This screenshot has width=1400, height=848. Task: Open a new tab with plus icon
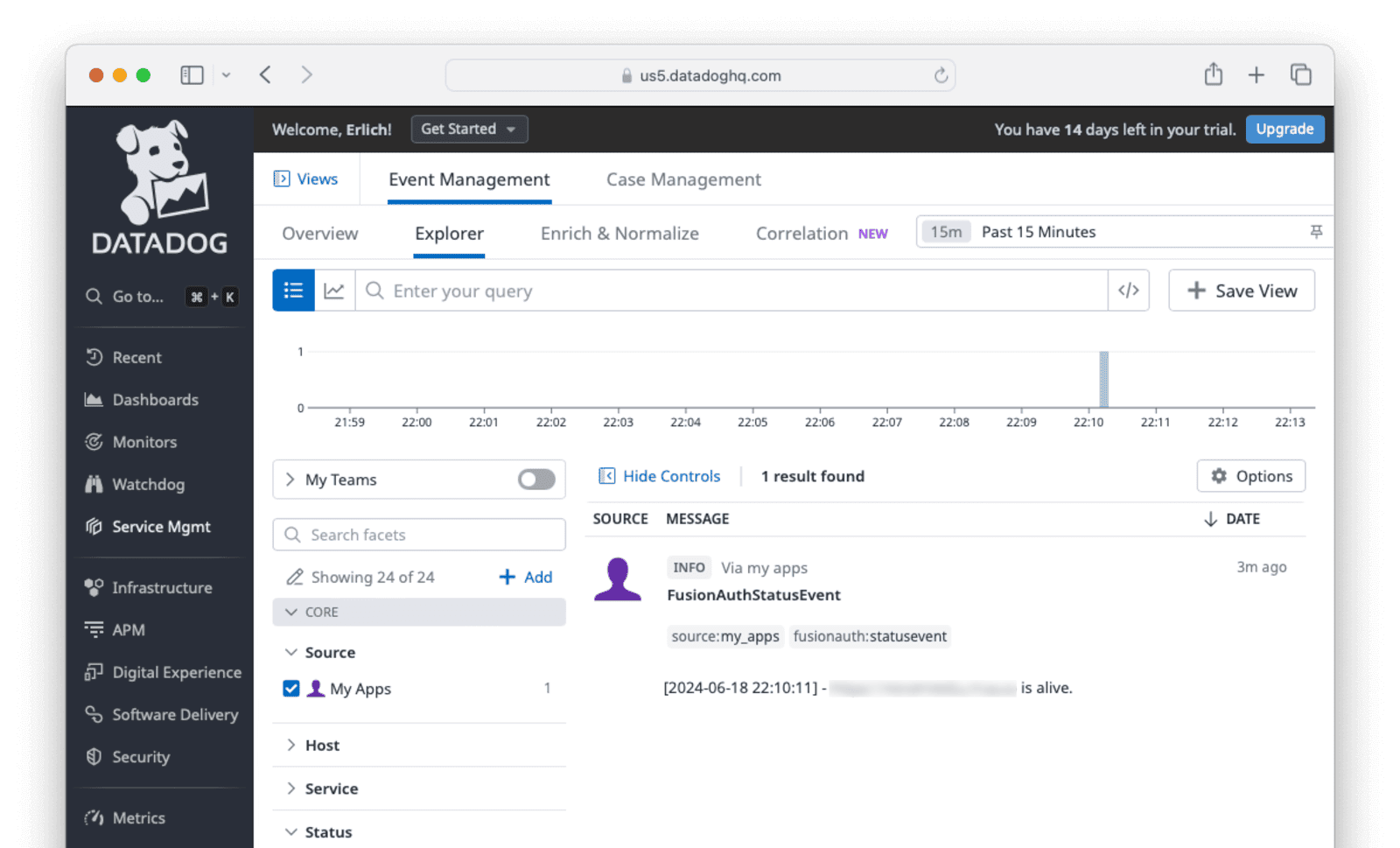pyautogui.click(x=1256, y=75)
